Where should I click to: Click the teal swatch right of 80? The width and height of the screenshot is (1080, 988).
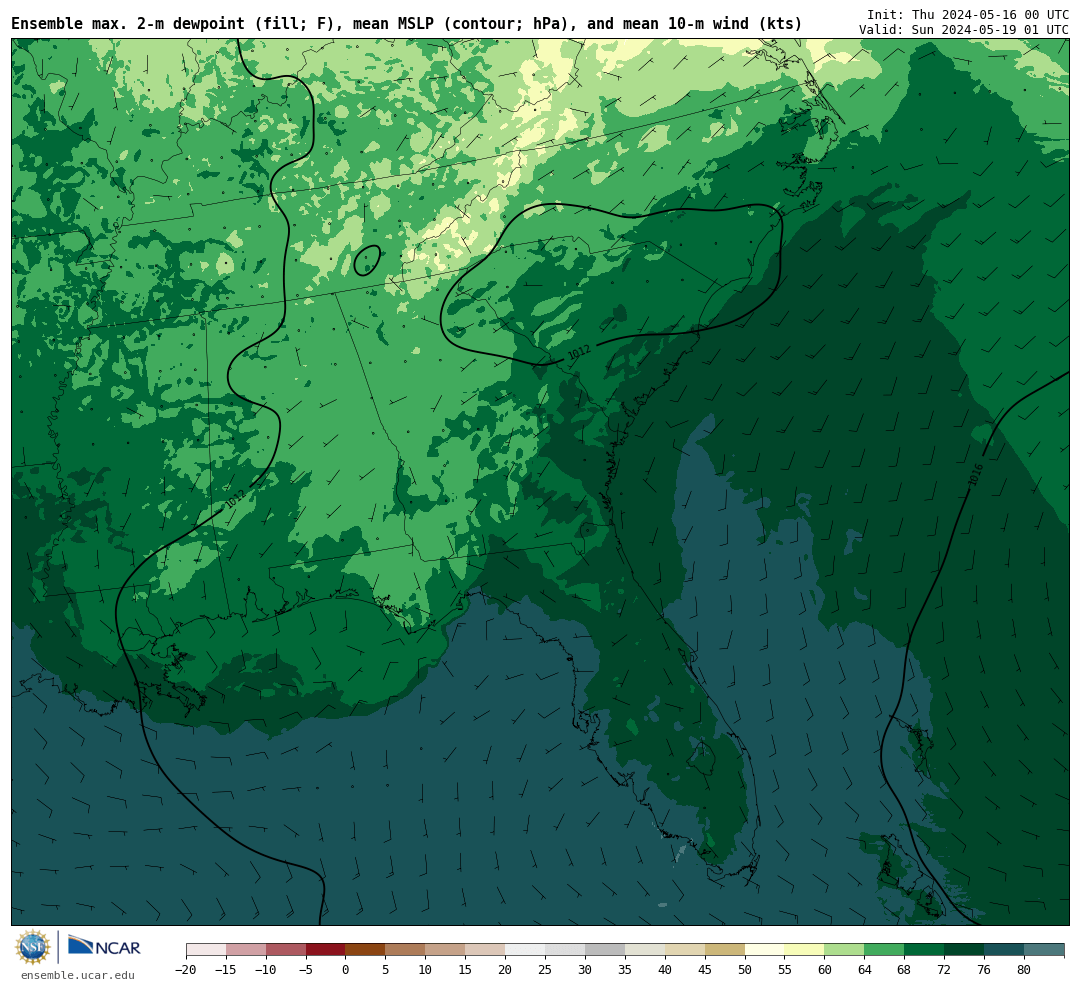click(x=1045, y=949)
